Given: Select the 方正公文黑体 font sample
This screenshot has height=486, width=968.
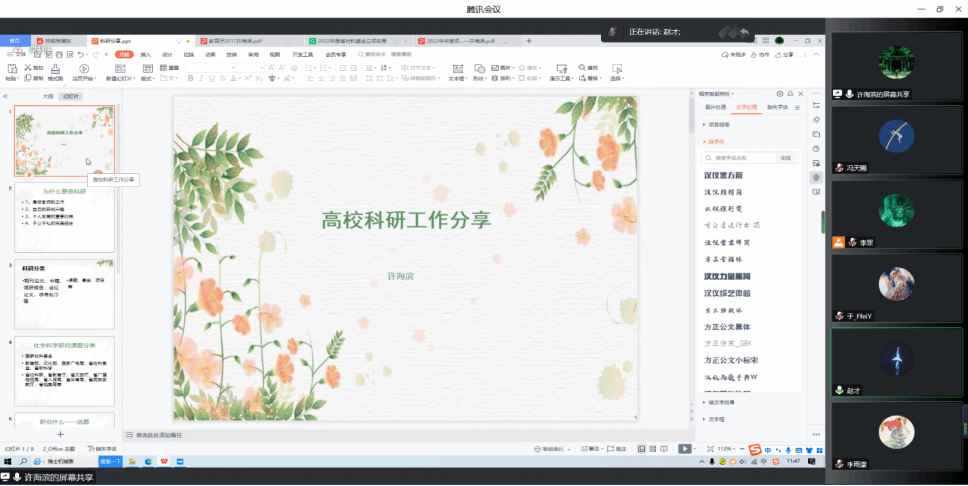Looking at the screenshot, I should (x=727, y=327).
